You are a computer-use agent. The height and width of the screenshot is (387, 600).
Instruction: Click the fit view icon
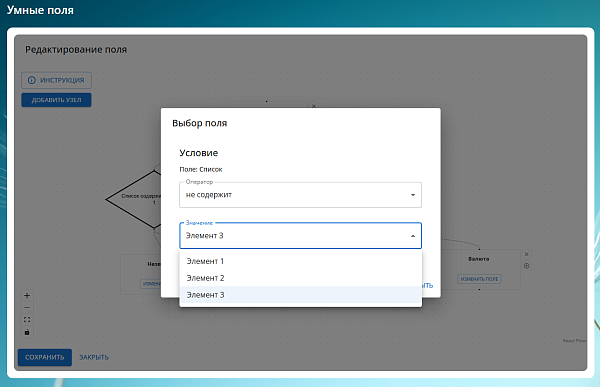point(27,320)
